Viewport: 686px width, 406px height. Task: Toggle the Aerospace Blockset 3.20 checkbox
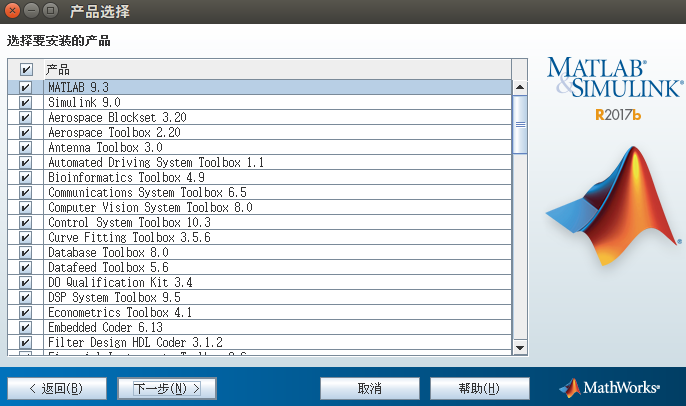coord(25,117)
